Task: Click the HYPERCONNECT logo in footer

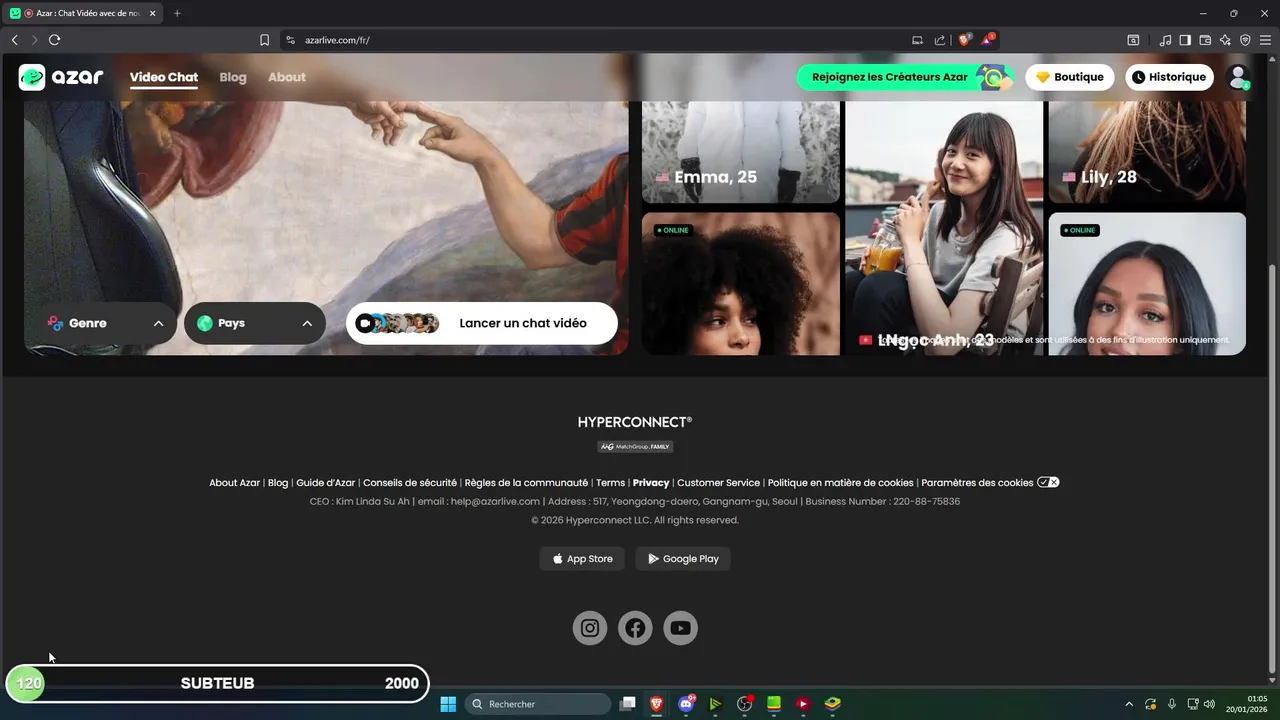Action: point(635,422)
